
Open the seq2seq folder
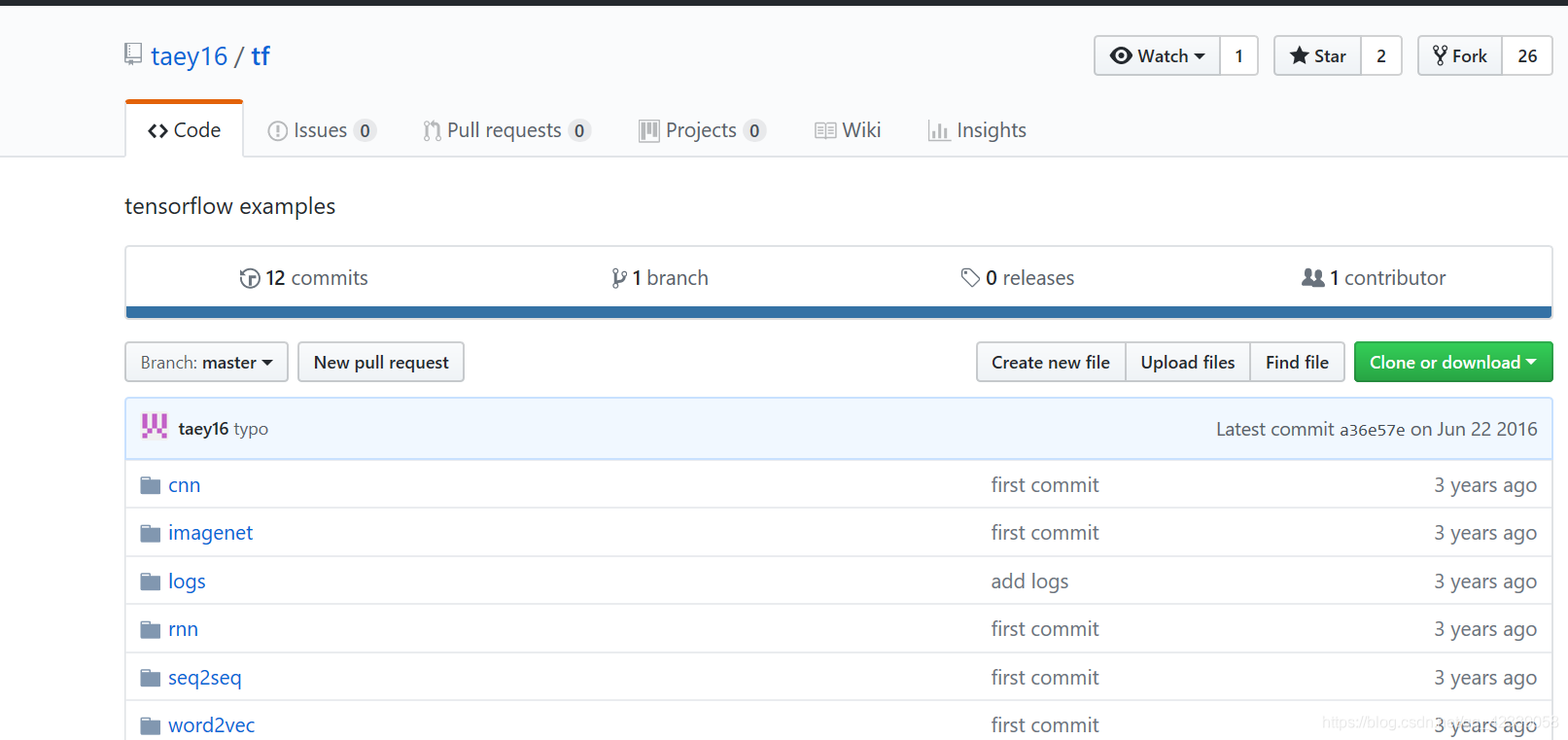[x=204, y=678]
